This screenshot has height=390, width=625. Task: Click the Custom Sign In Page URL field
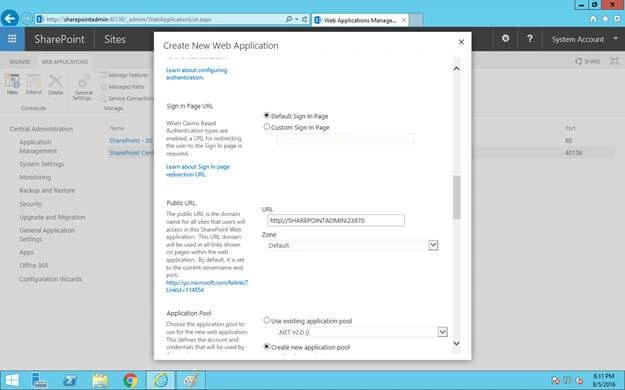(x=345, y=139)
